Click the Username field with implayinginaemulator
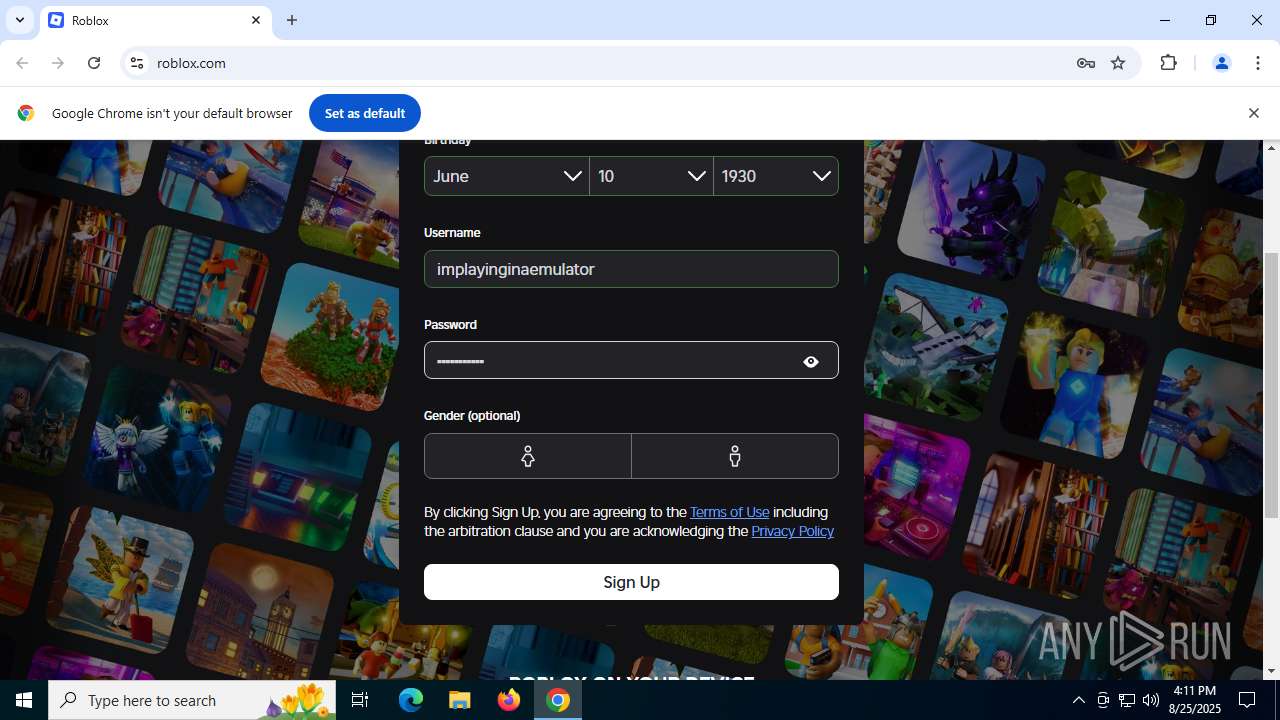 point(631,269)
